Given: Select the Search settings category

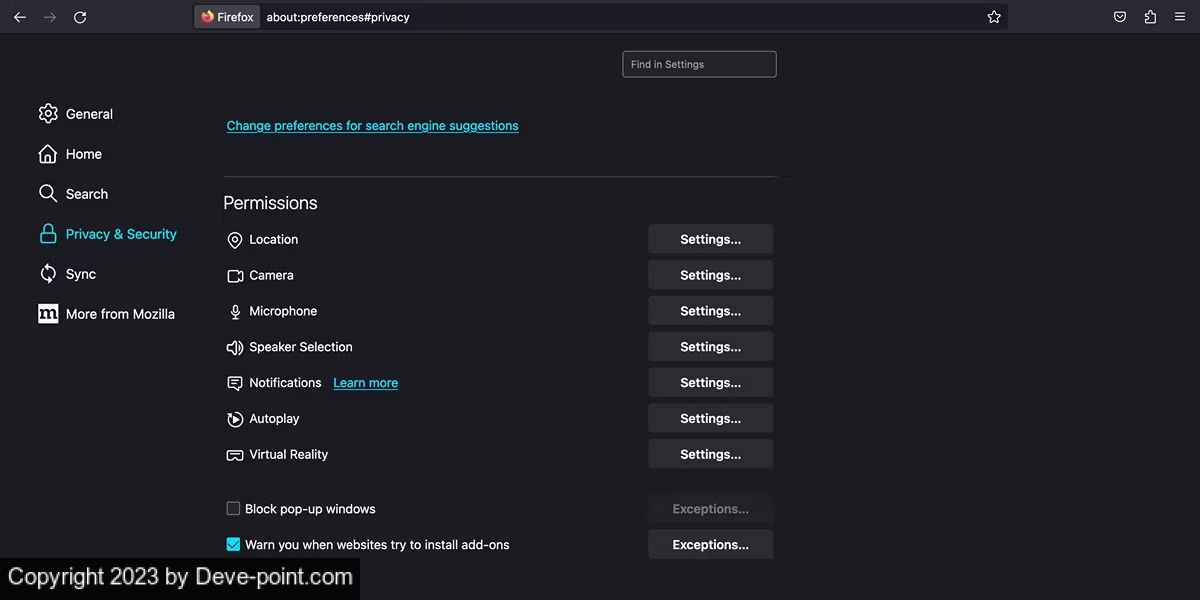Looking at the screenshot, I should (x=87, y=194).
